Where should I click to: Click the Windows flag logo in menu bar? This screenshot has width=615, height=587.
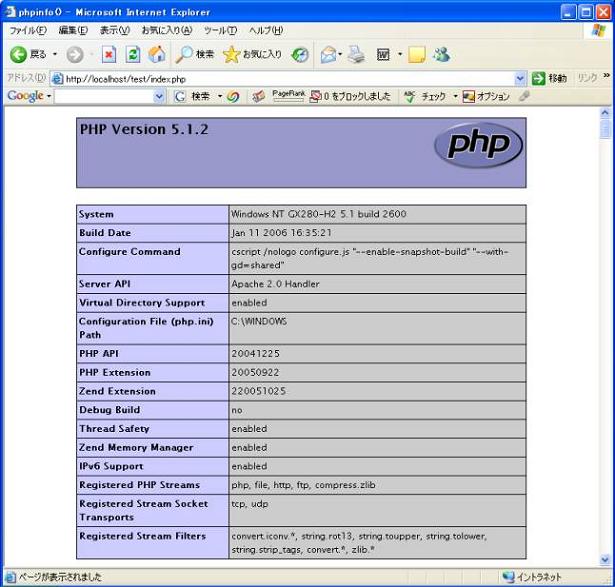pyautogui.click(x=599, y=30)
